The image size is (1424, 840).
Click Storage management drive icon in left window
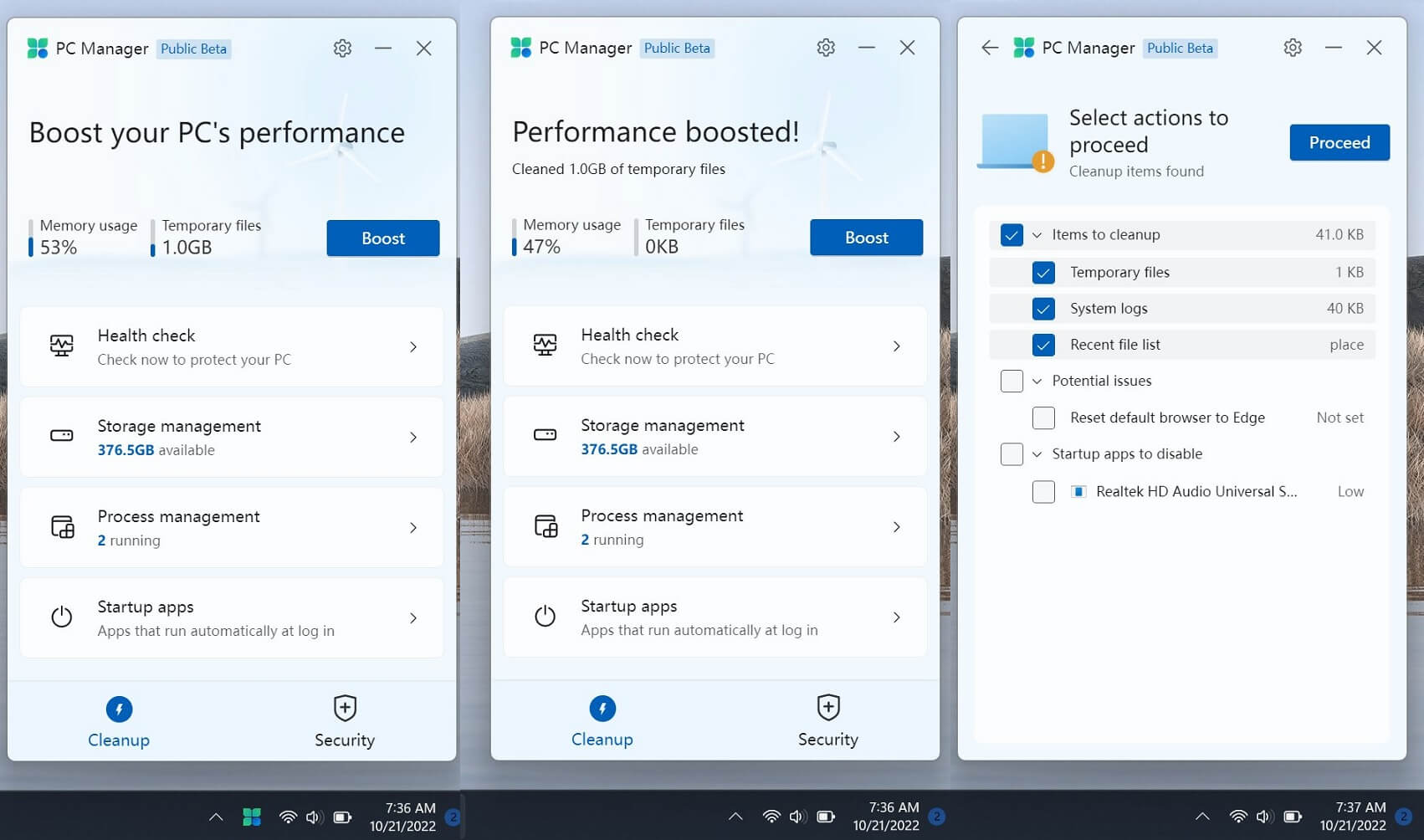62,436
